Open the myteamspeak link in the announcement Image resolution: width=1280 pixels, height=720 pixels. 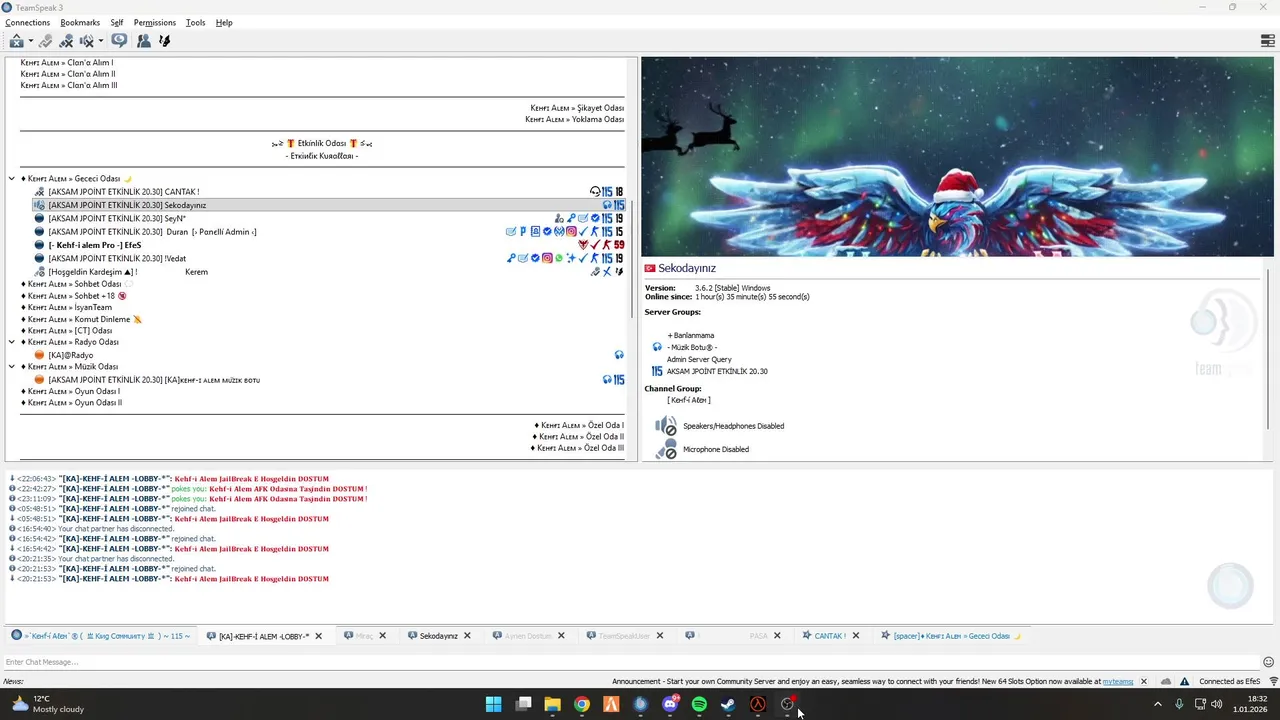1118,682
